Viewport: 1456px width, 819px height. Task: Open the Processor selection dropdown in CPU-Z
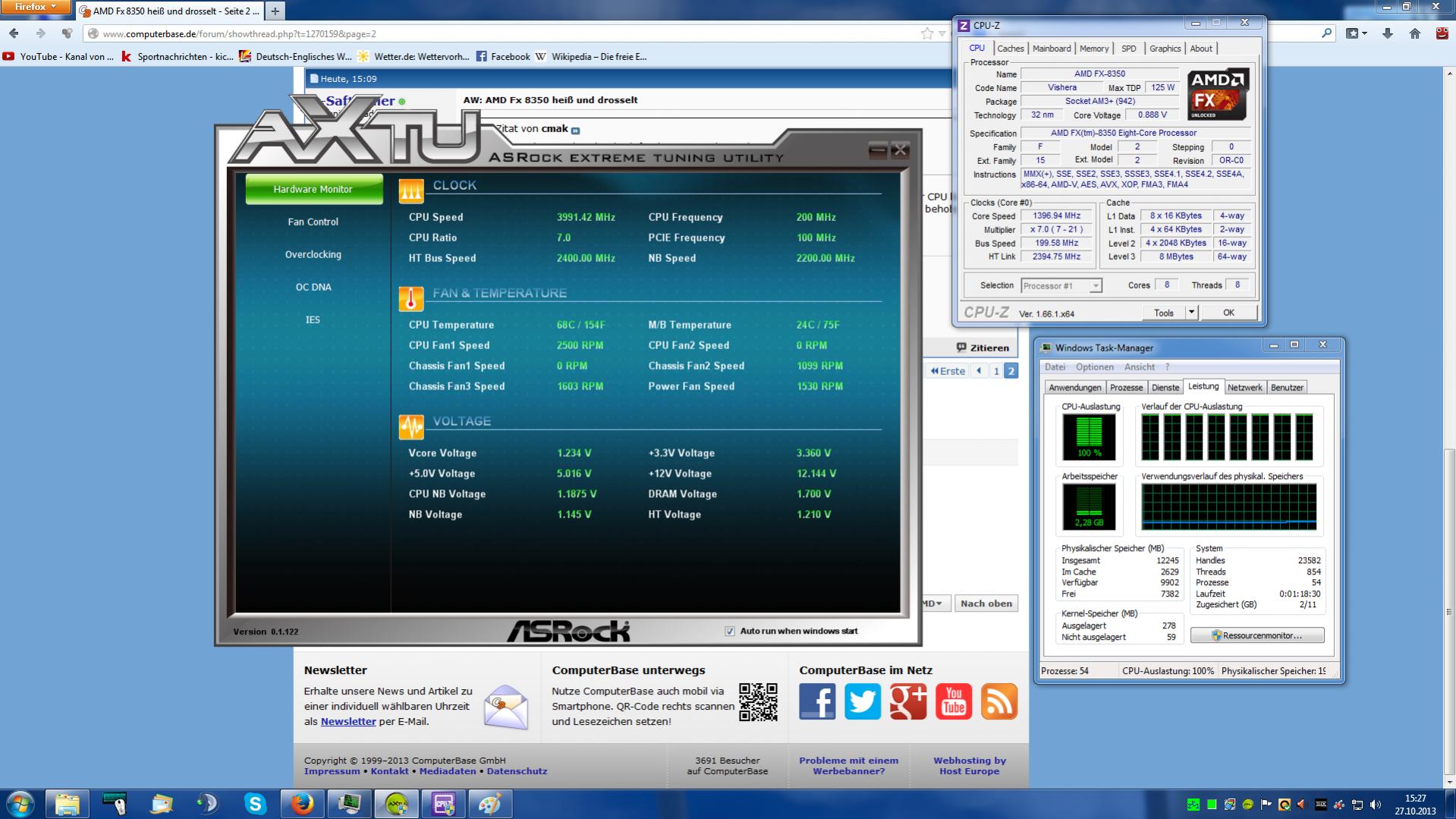(1061, 285)
